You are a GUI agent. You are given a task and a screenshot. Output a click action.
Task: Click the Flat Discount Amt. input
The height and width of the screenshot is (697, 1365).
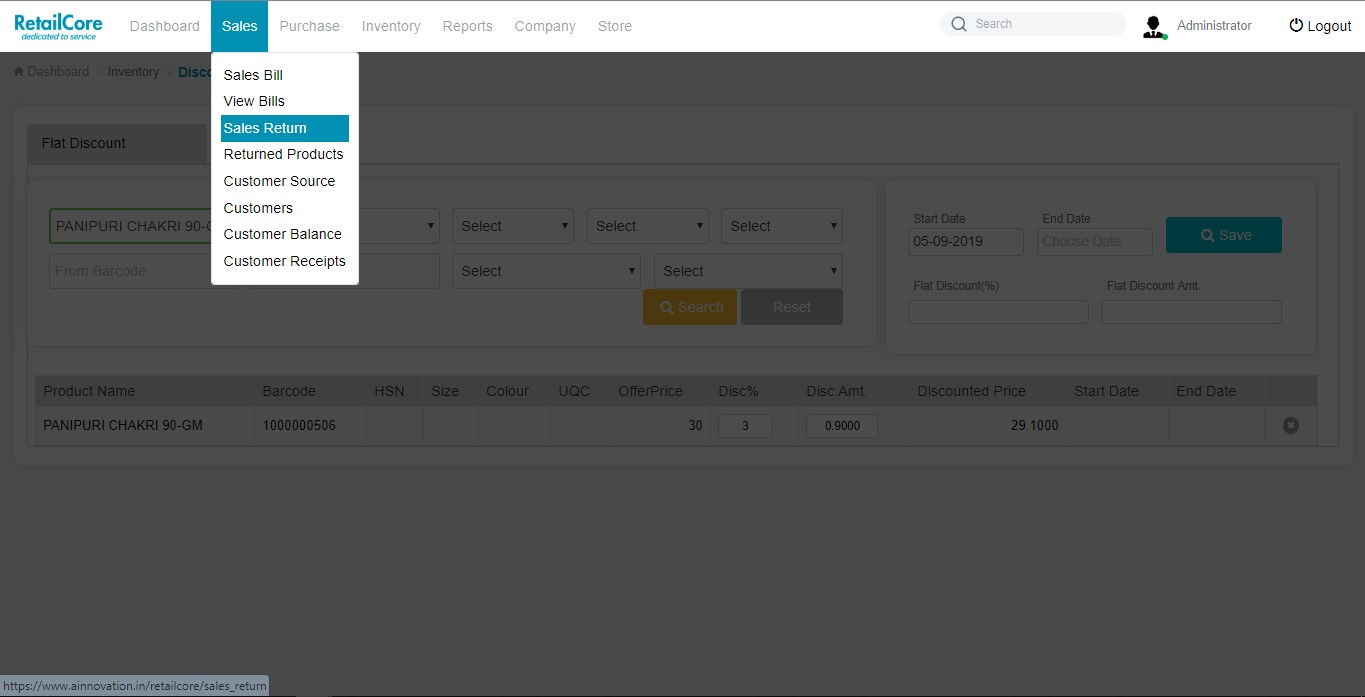1191,312
